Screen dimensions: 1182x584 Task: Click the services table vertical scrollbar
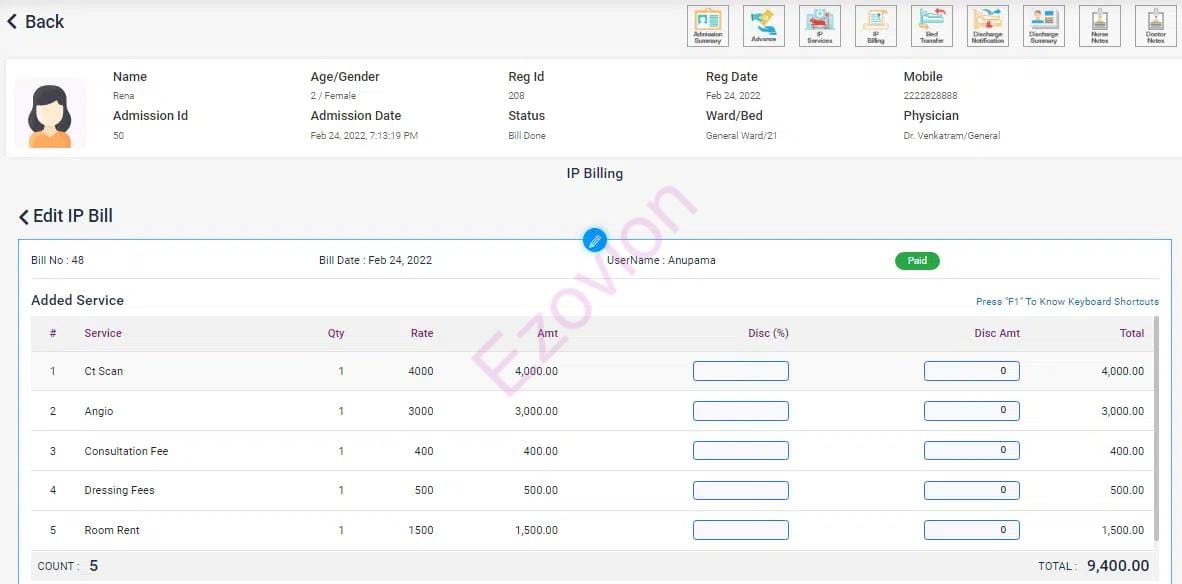[x=1158, y=430]
